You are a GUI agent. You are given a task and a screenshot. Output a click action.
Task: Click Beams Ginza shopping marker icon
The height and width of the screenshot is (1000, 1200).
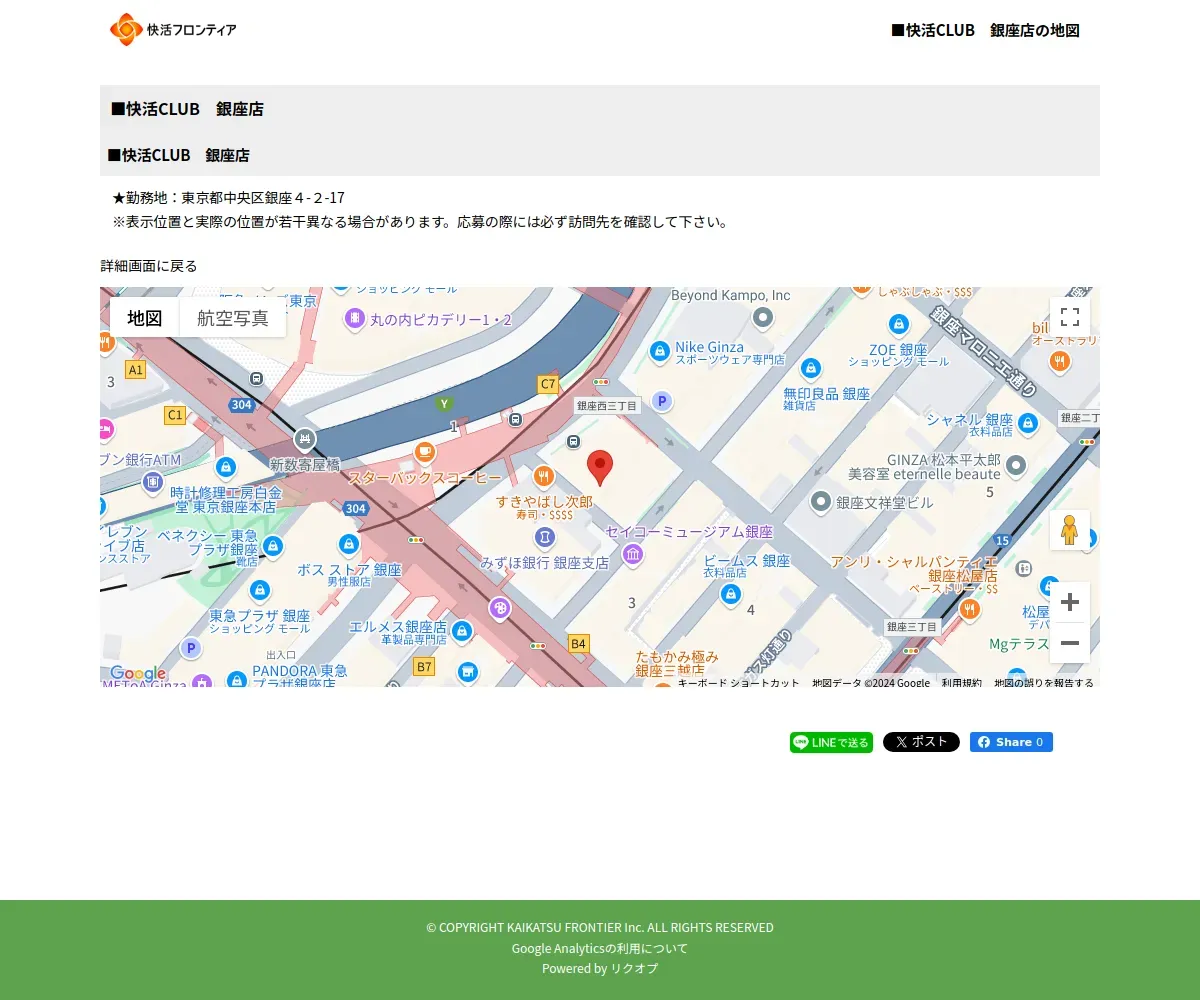tap(731, 595)
